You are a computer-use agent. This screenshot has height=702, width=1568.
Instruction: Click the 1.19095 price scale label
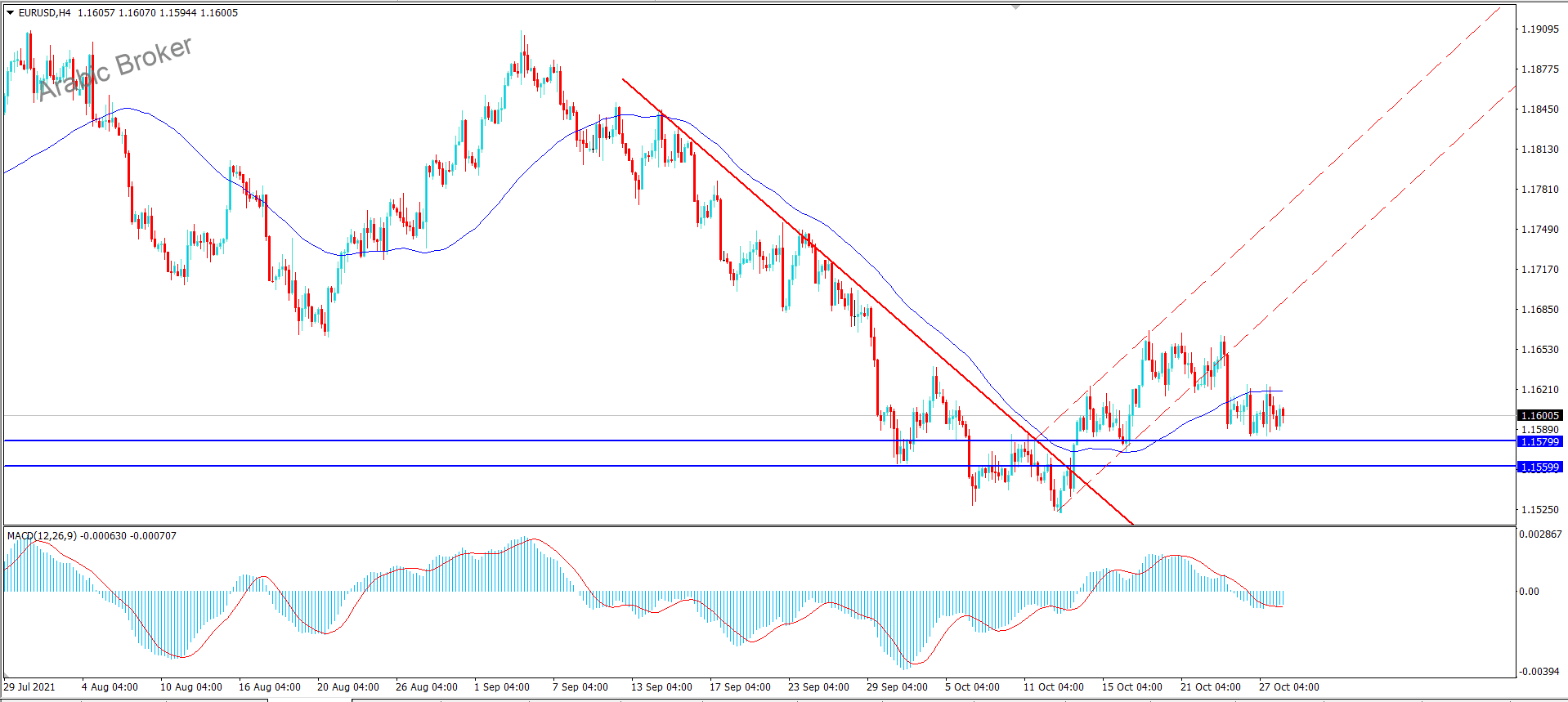click(x=1539, y=29)
